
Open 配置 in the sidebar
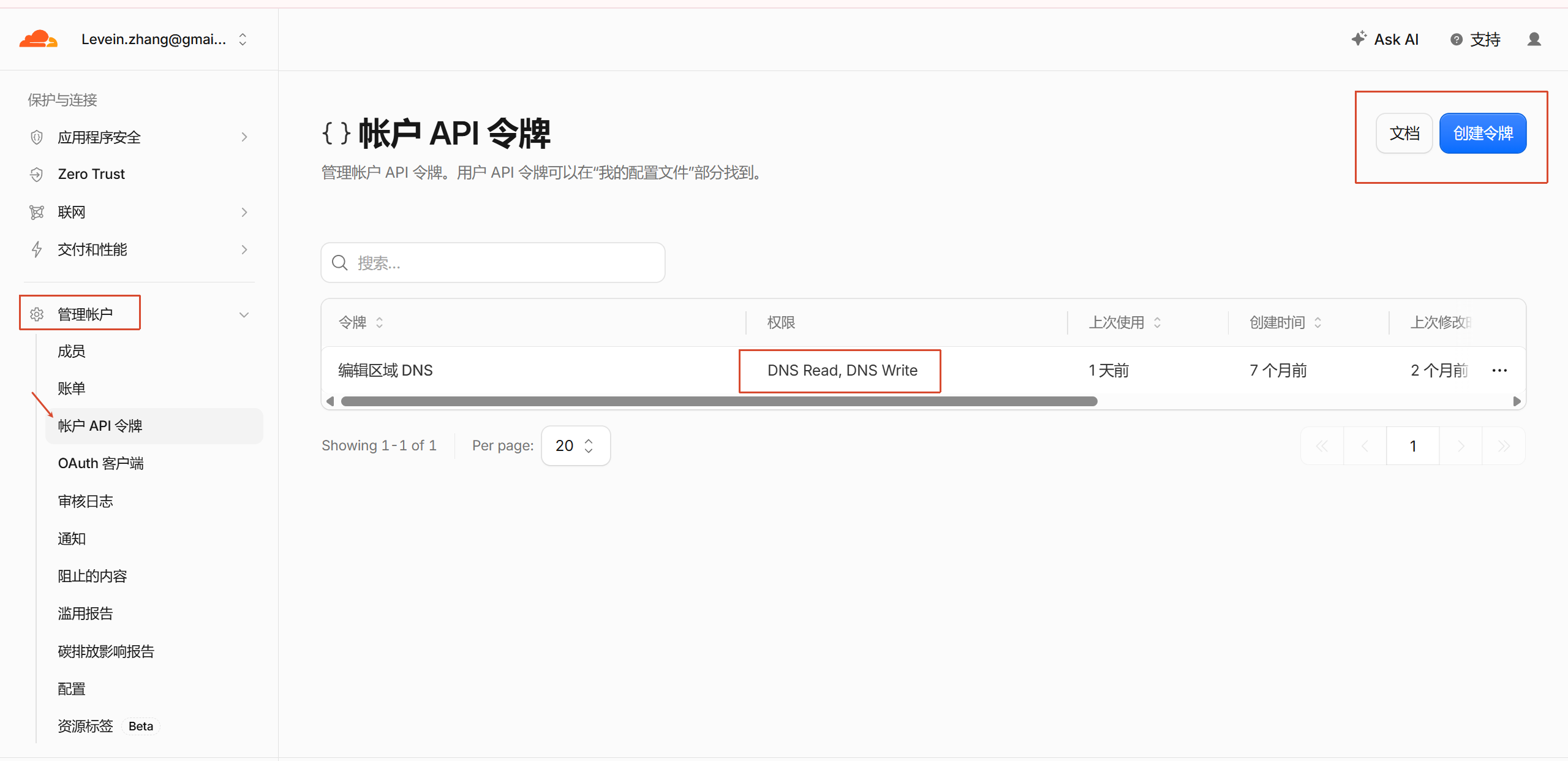tap(154, 689)
